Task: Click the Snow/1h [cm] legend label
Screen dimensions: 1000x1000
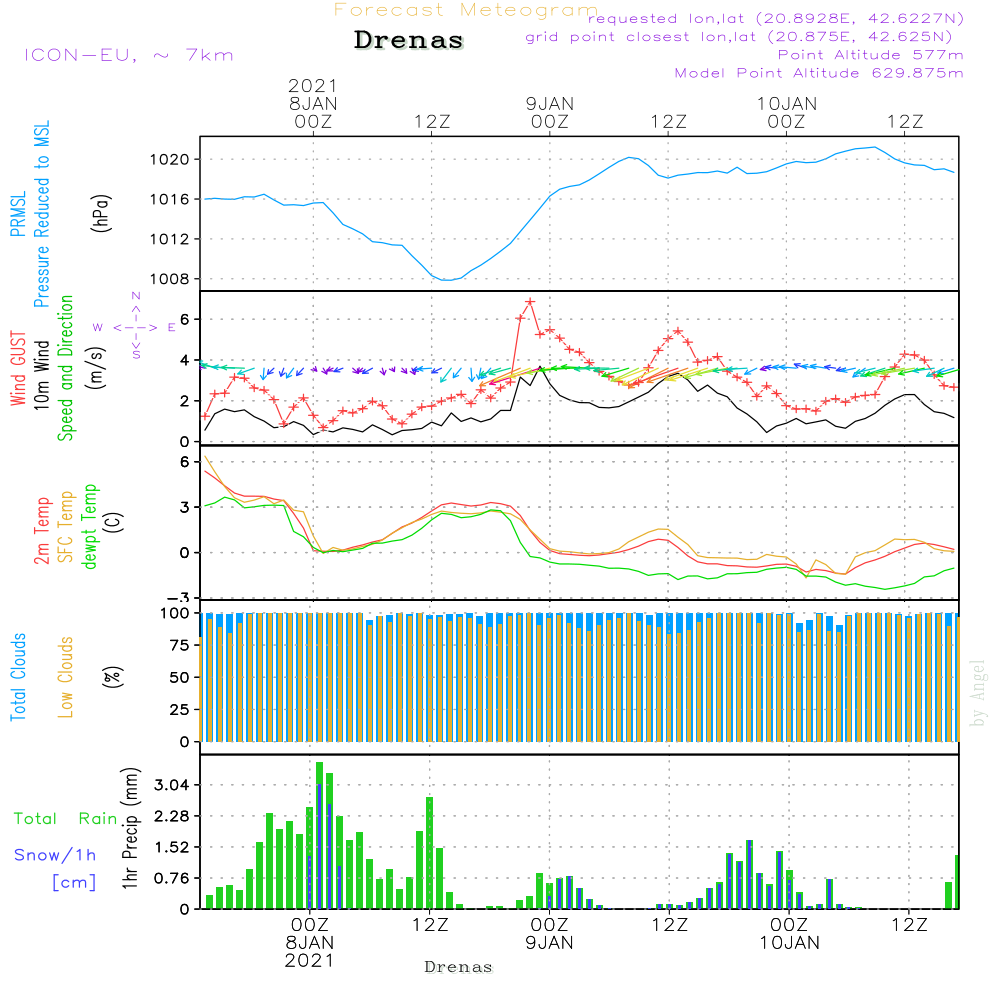Action: (55, 867)
